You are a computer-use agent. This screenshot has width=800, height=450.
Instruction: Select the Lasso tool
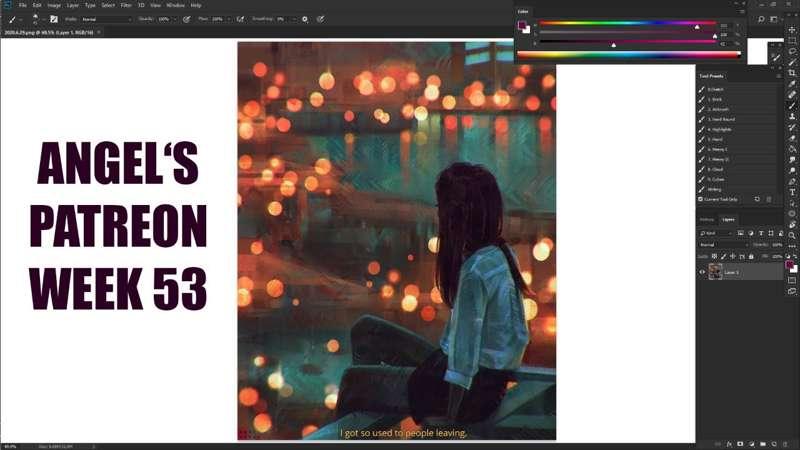[x=792, y=52]
